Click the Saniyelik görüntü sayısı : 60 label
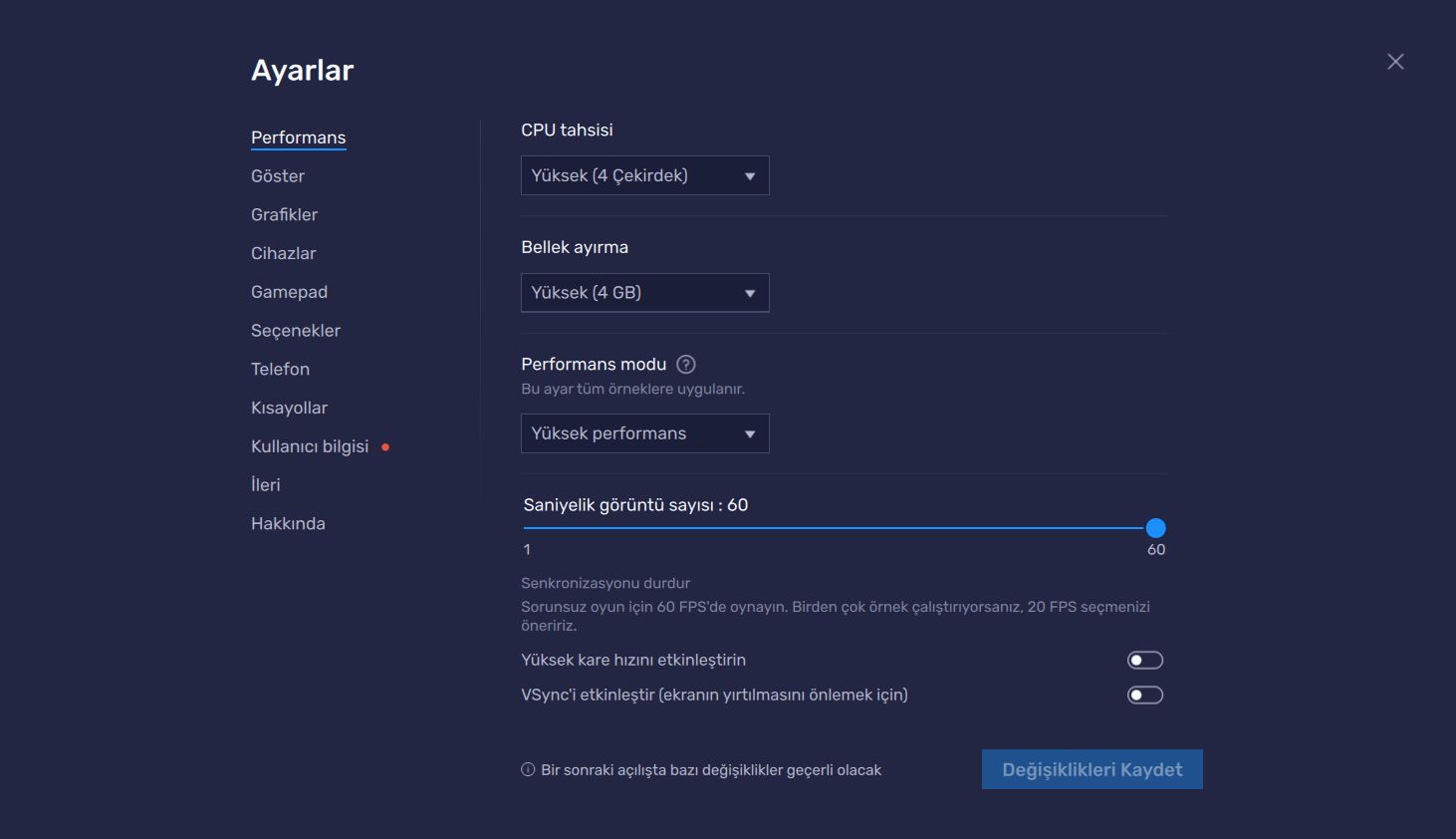The width and height of the screenshot is (1456, 839). point(635,505)
